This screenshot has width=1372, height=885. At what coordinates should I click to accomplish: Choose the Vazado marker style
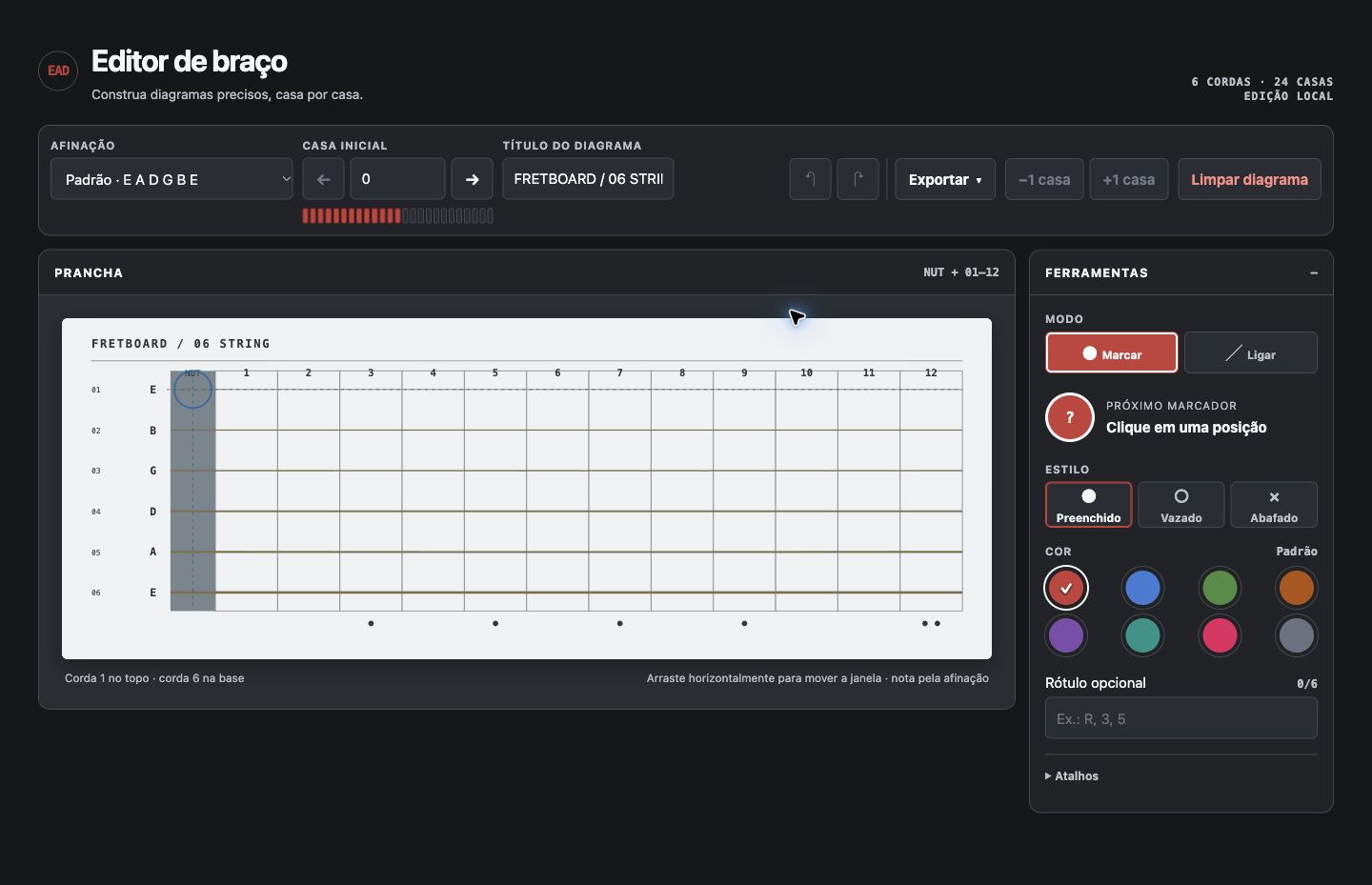pyautogui.click(x=1181, y=505)
